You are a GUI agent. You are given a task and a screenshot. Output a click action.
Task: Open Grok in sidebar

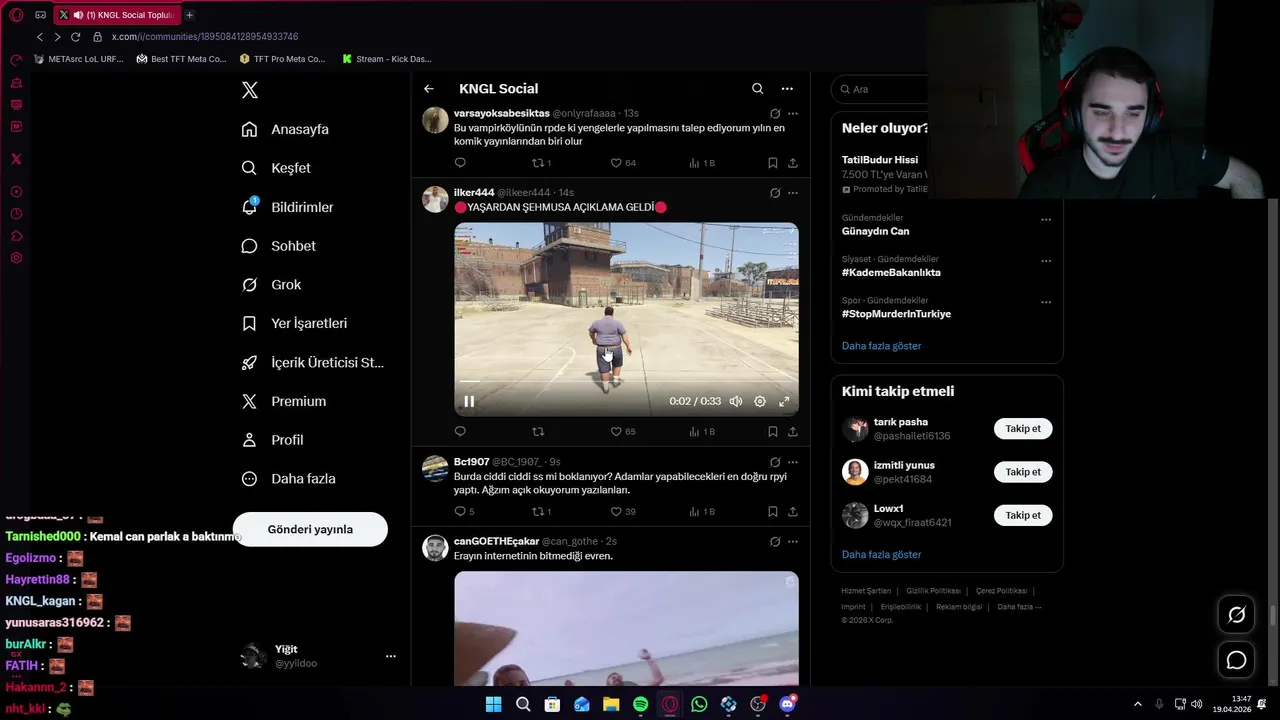[x=272, y=285]
